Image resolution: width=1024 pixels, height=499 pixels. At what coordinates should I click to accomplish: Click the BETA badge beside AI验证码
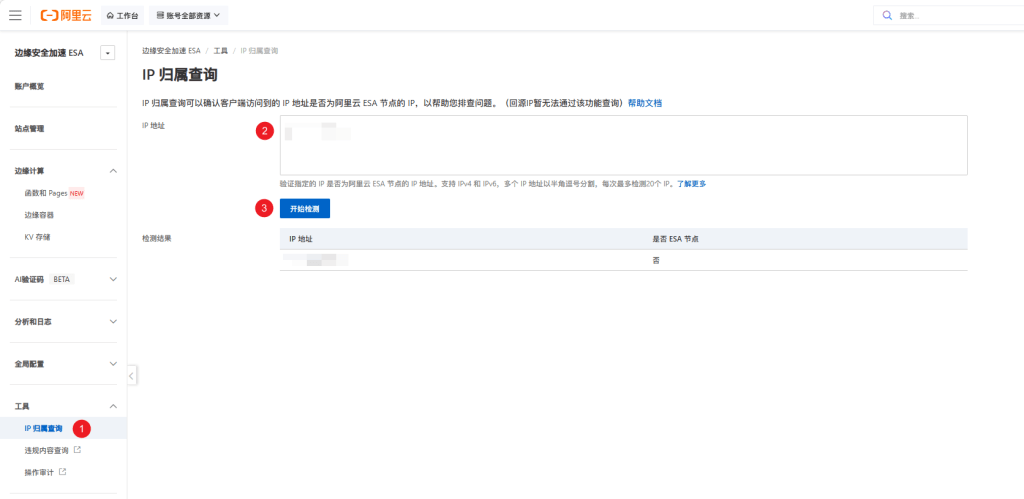pos(61,279)
